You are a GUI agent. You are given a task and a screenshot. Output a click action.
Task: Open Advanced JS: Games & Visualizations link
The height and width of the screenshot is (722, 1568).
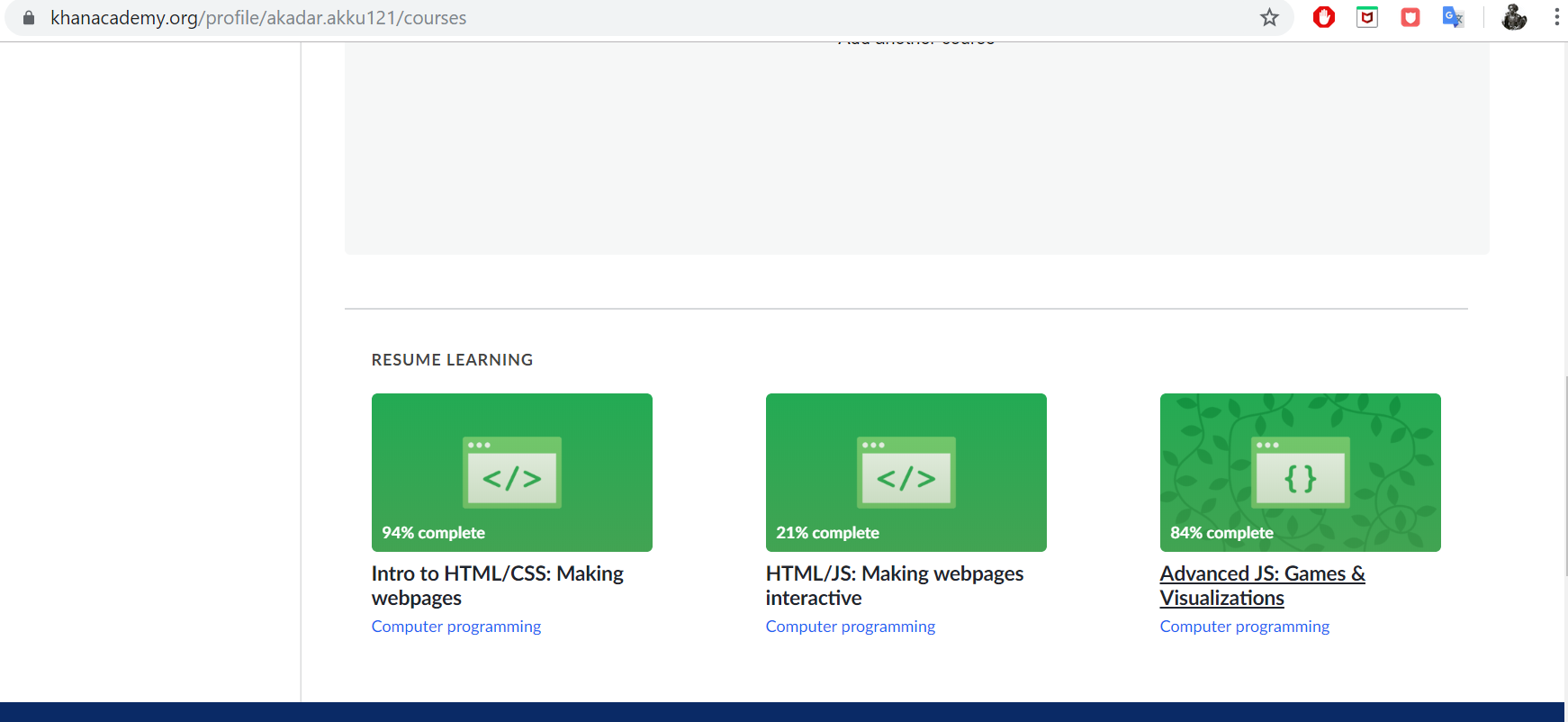click(x=1263, y=586)
